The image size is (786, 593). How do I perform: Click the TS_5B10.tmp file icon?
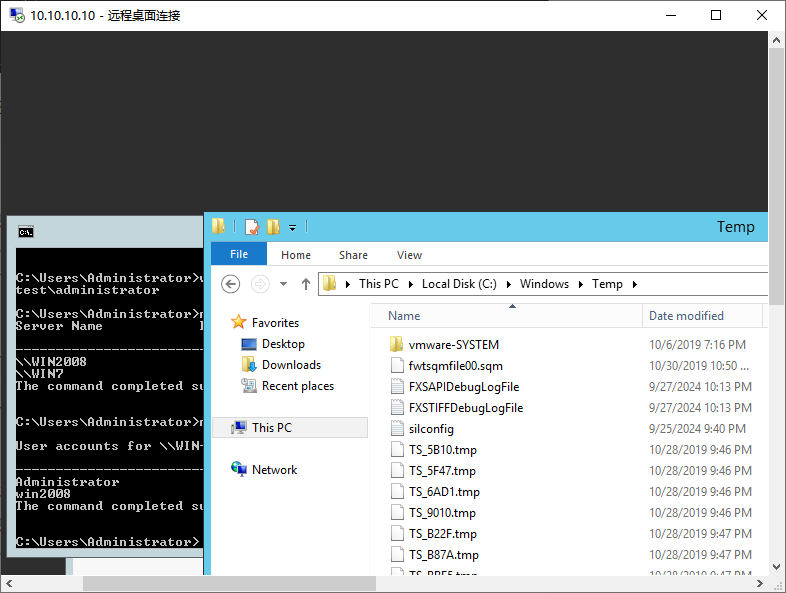pyautogui.click(x=397, y=449)
